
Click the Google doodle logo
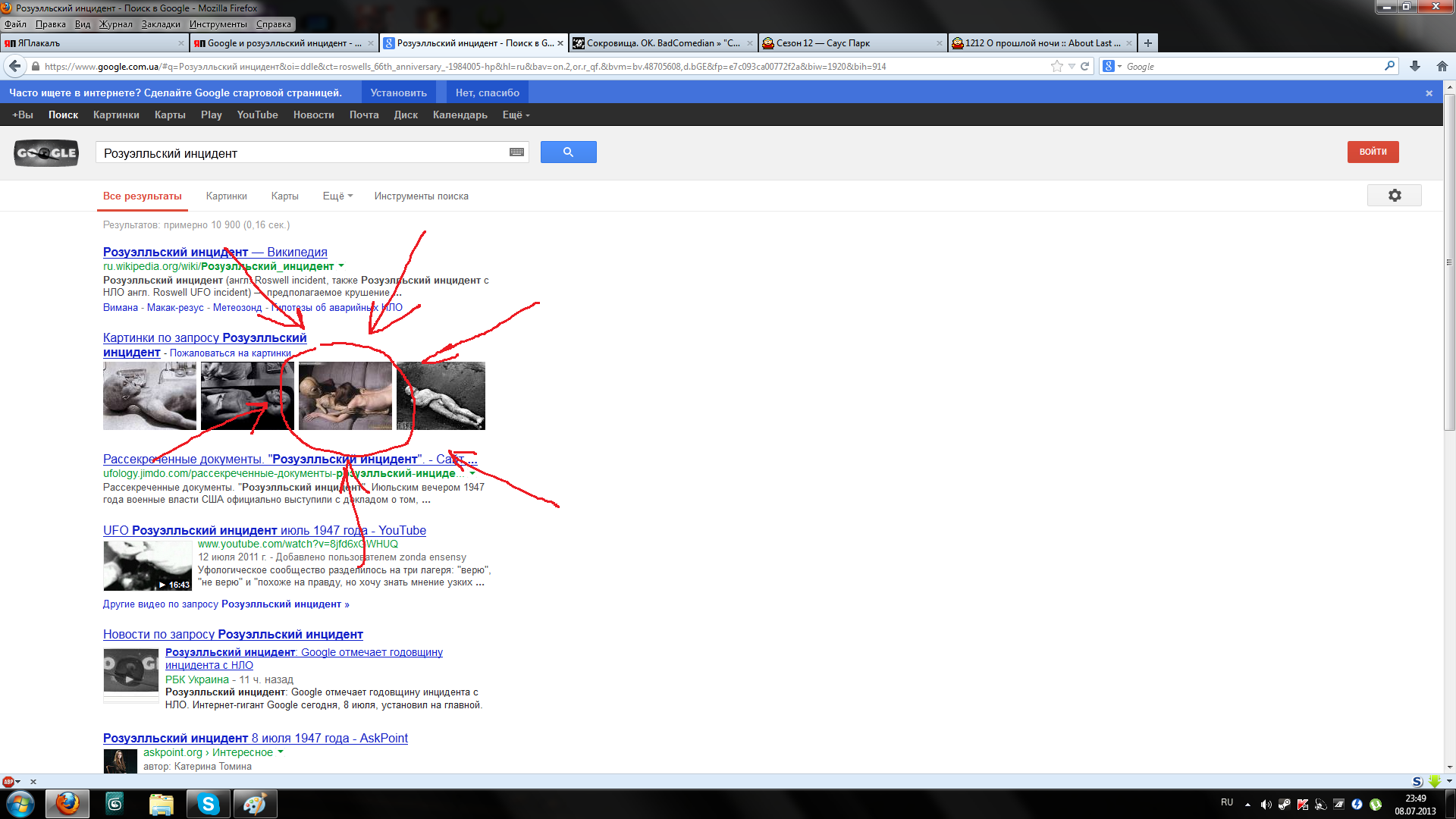[x=46, y=152]
